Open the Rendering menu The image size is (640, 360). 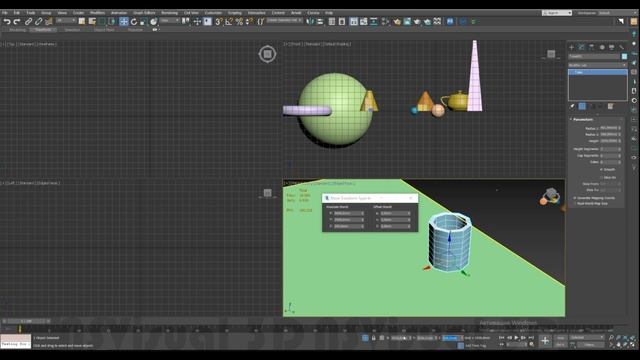pyautogui.click(x=169, y=13)
